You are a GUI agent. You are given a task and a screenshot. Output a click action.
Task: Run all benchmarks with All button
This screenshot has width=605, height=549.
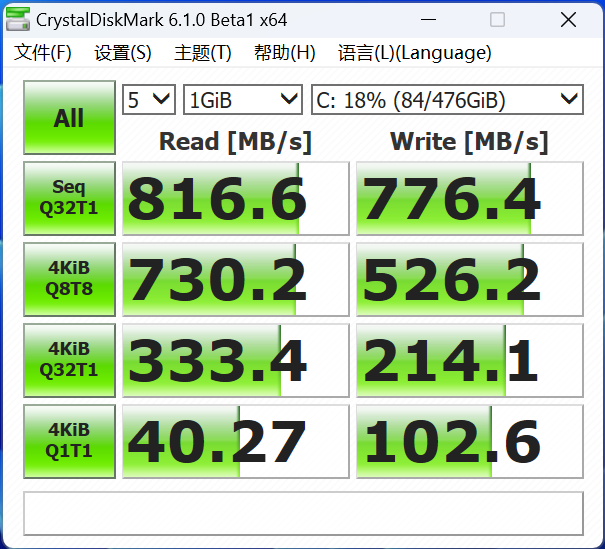[x=69, y=119]
